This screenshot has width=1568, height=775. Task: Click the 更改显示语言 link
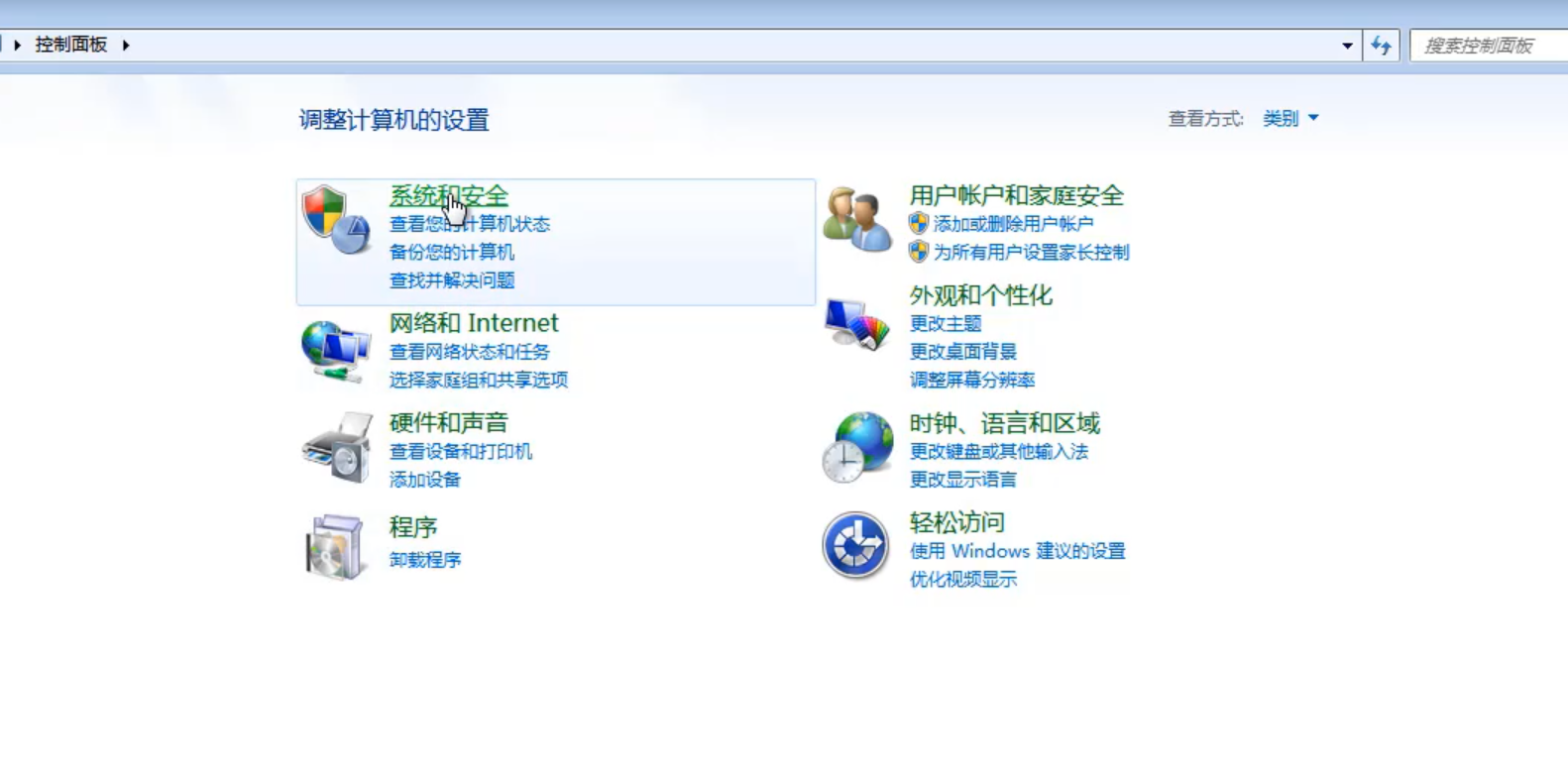(963, 480)
